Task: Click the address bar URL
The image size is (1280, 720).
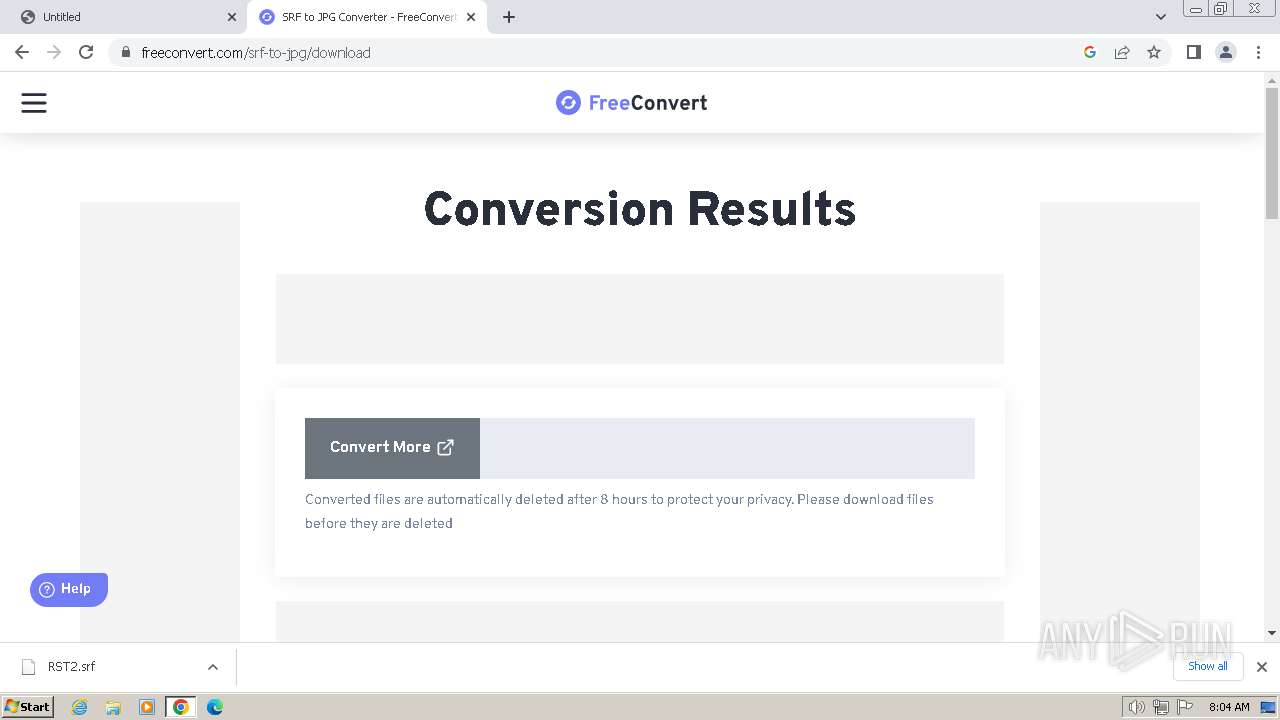Action: coord(256,53)
